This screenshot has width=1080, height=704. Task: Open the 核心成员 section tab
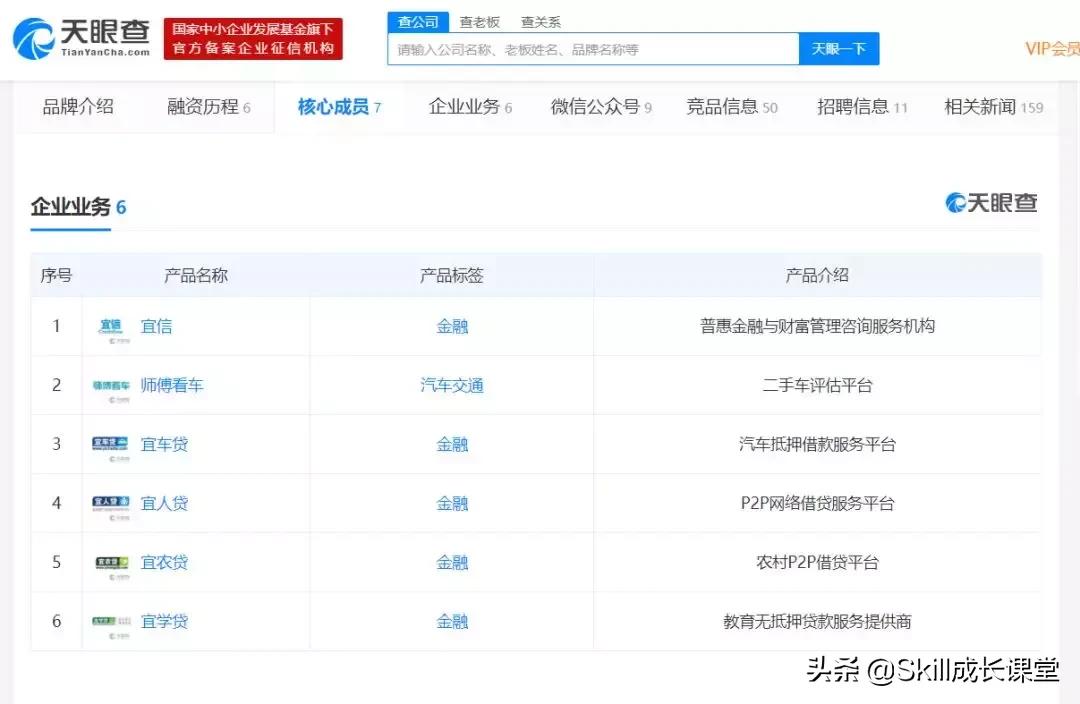coord(333,110)
